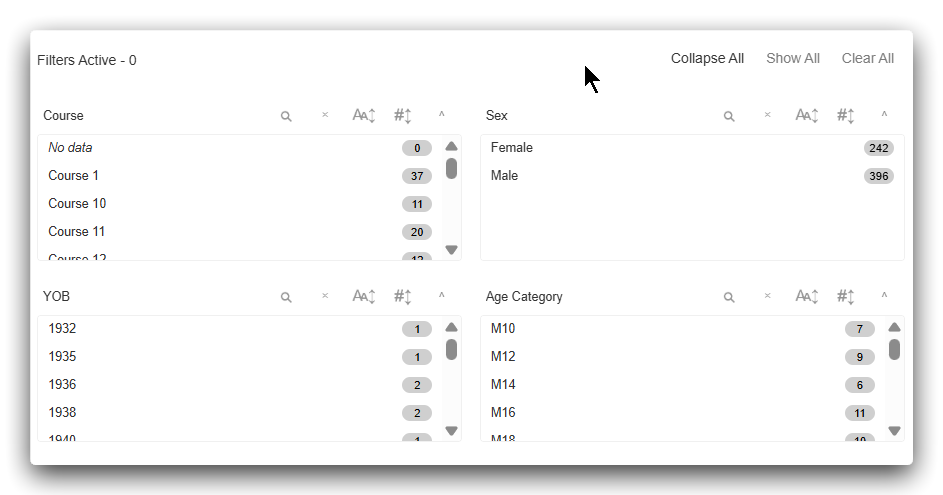Search within the YOB filter
943x495 pixels.
tap(286, 297)
